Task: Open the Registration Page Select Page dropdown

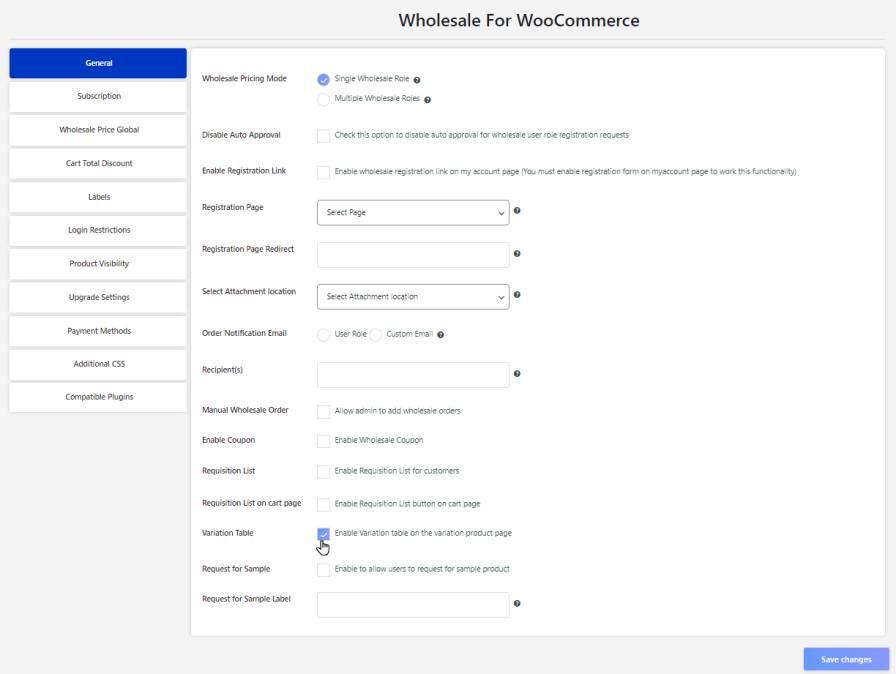Action: [413, 212]
